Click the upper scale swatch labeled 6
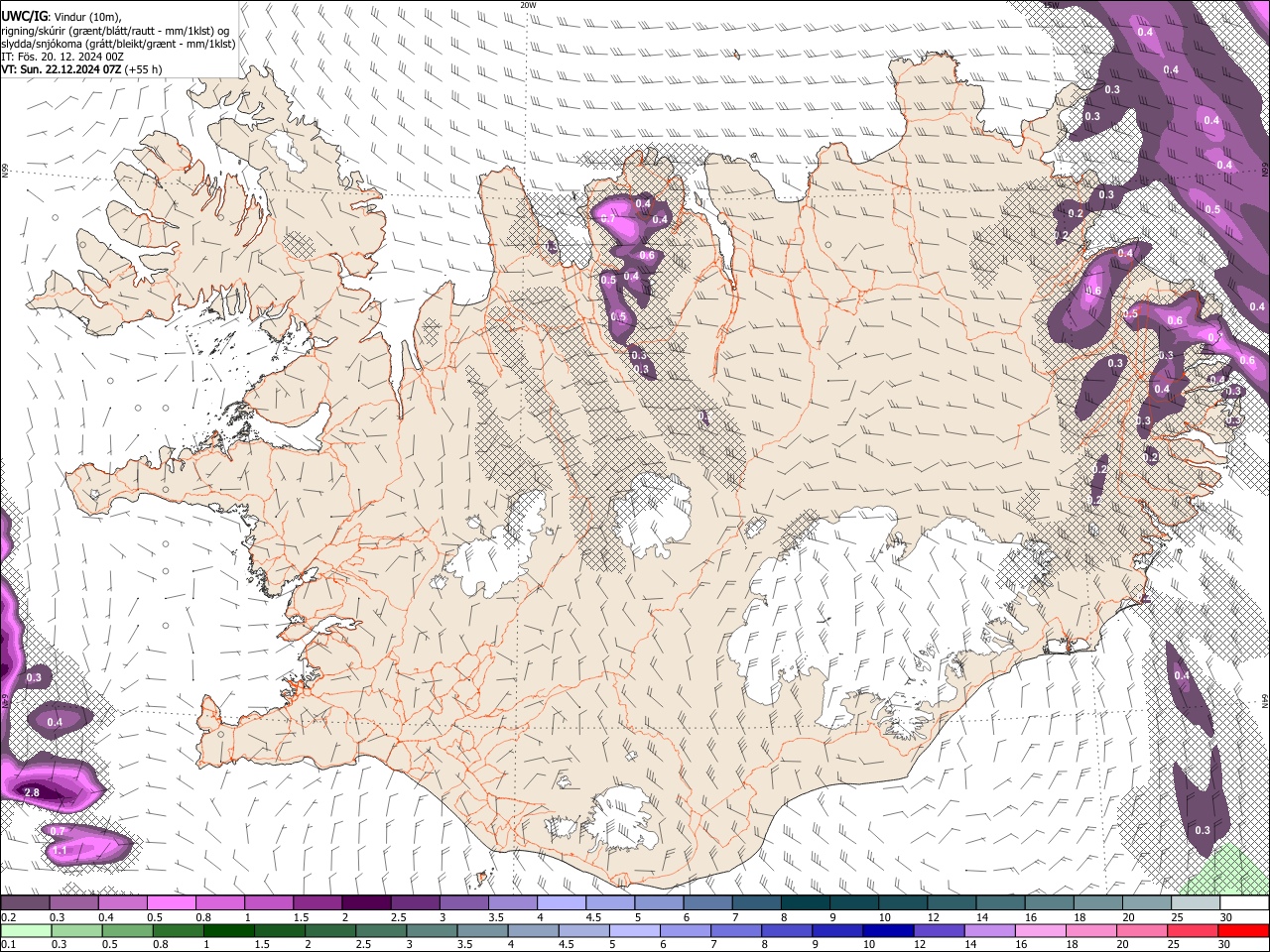1270x952 pixels. (x=706, y=903)
